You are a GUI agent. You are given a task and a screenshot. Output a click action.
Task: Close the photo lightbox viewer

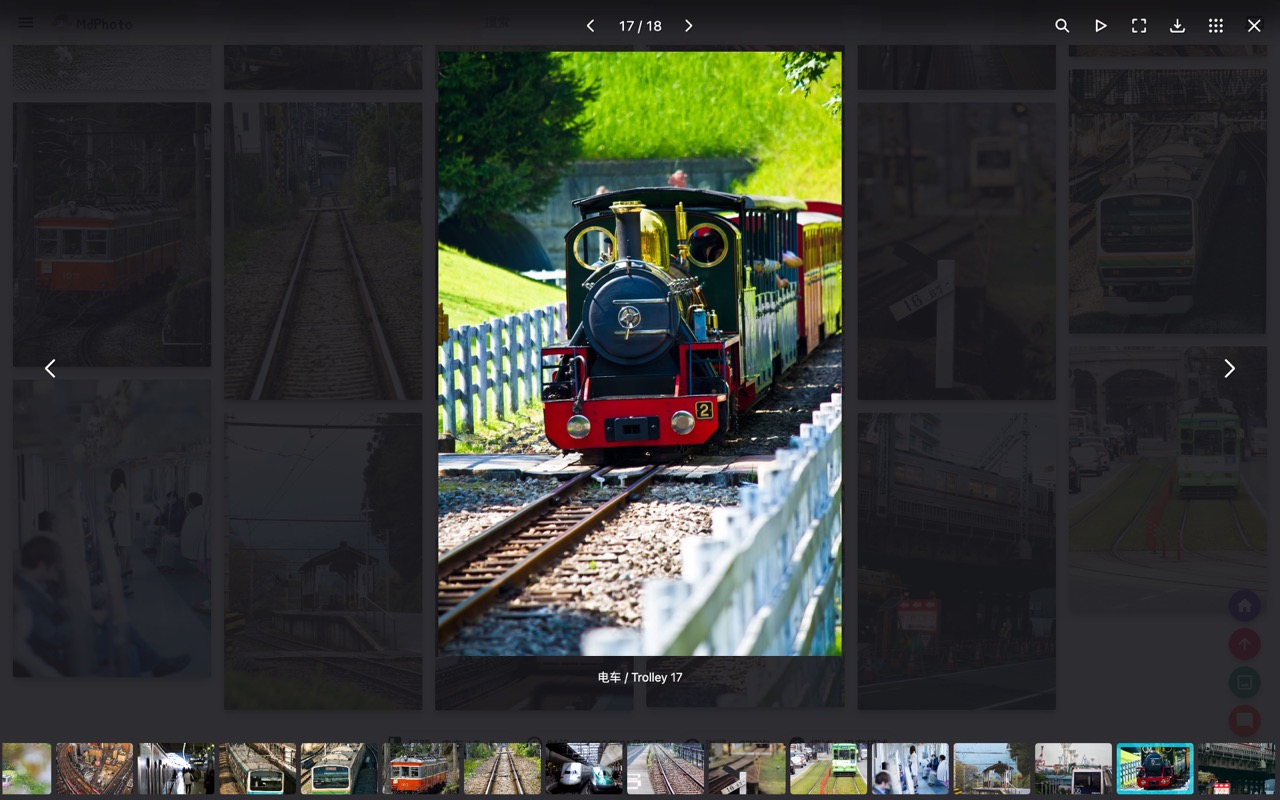pyautogui.click(x=1254, y=26)
